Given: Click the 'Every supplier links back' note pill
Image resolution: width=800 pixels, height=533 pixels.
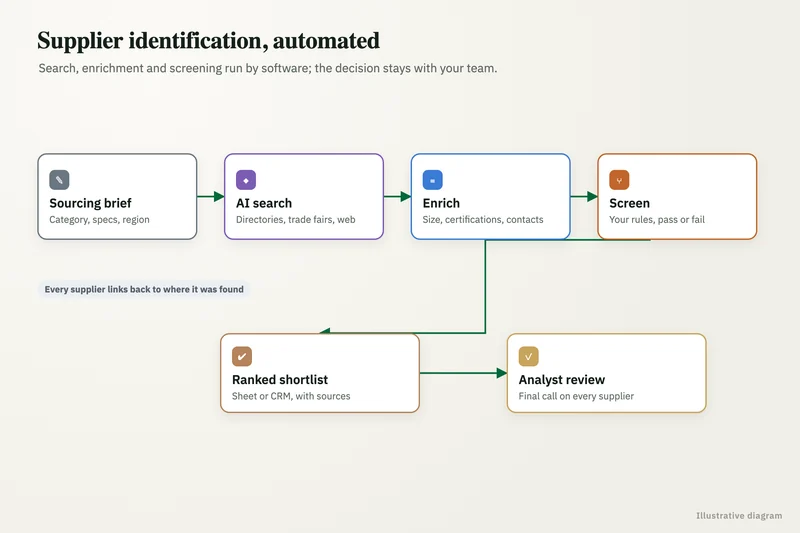Looking at the screenshot, I should pyautogui.click(x=144, y=289).
